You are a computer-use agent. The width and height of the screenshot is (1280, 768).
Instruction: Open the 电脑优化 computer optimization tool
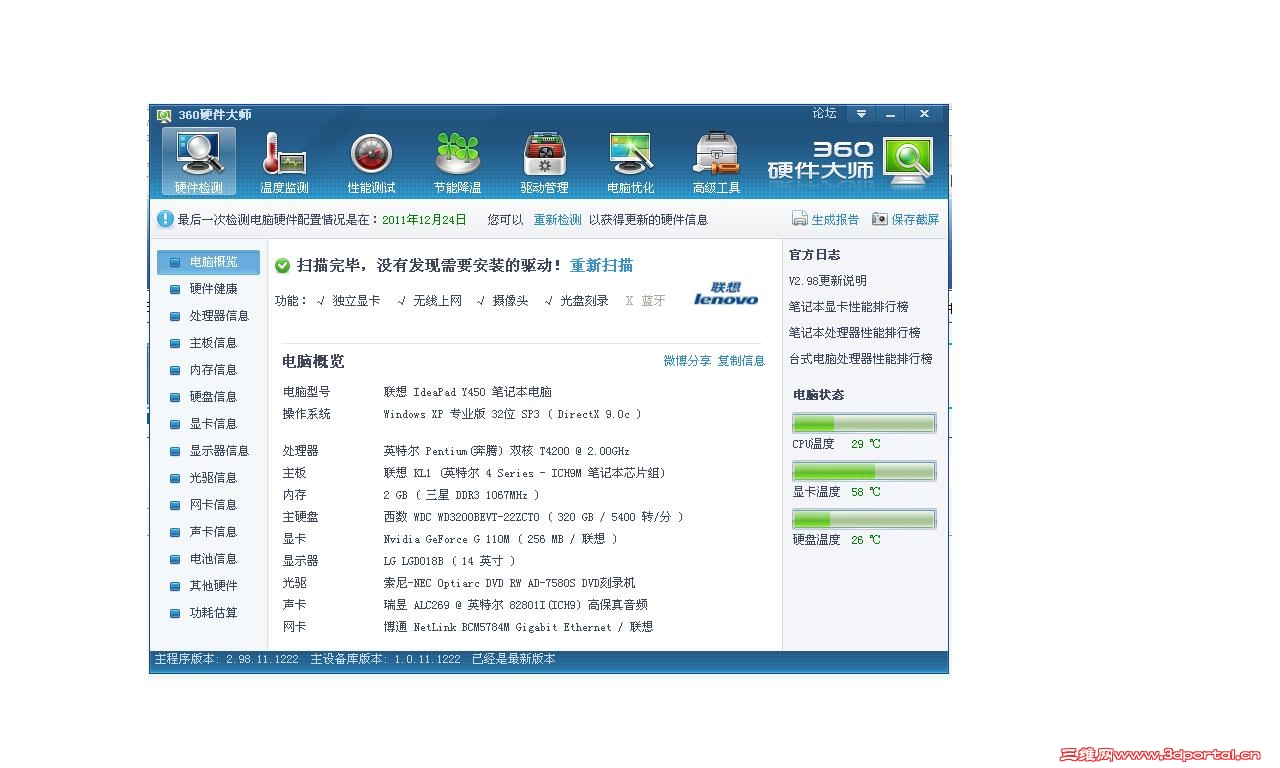[x=631, y=161]
